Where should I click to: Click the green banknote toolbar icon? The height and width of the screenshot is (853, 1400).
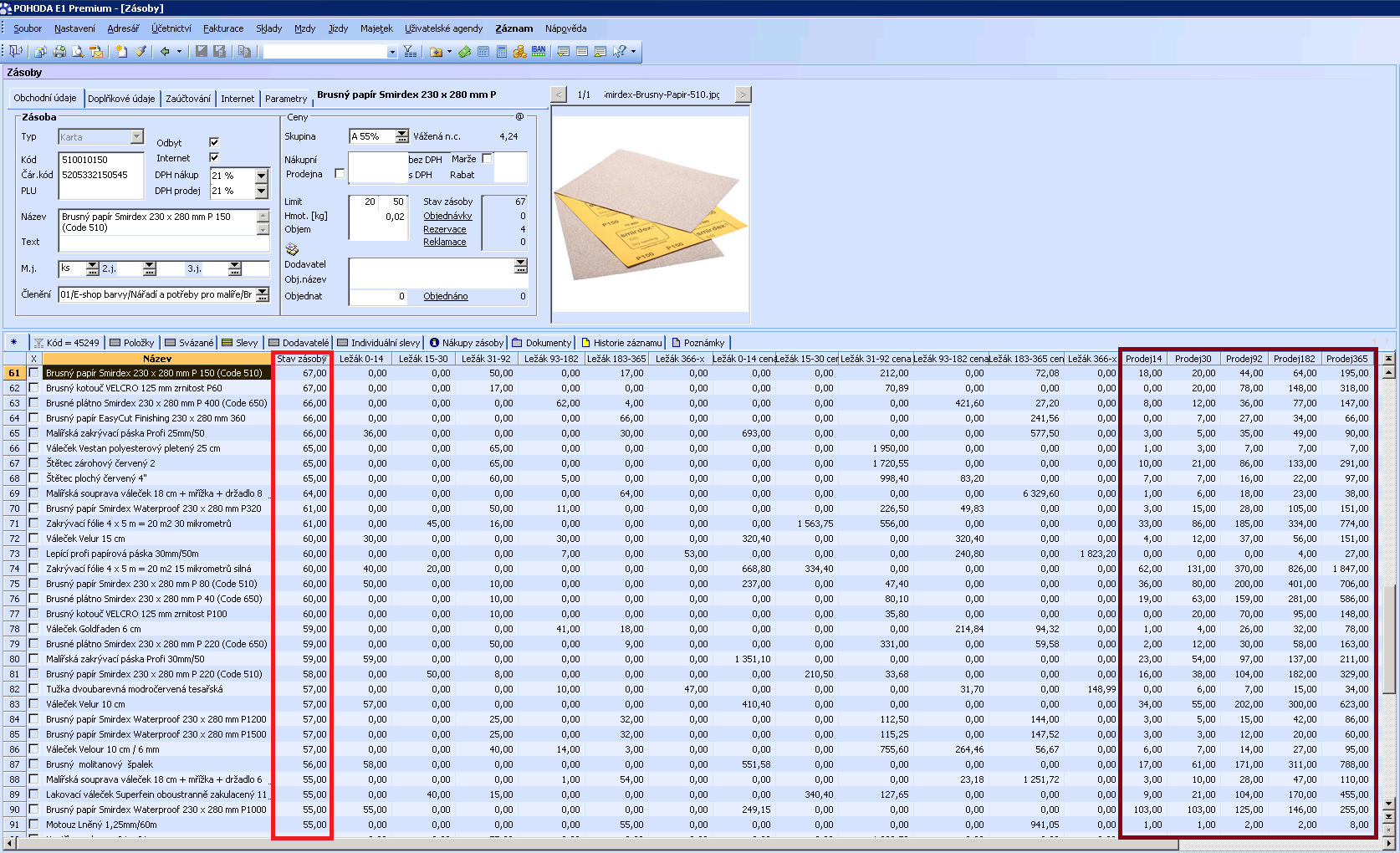(x=465, y=51)
